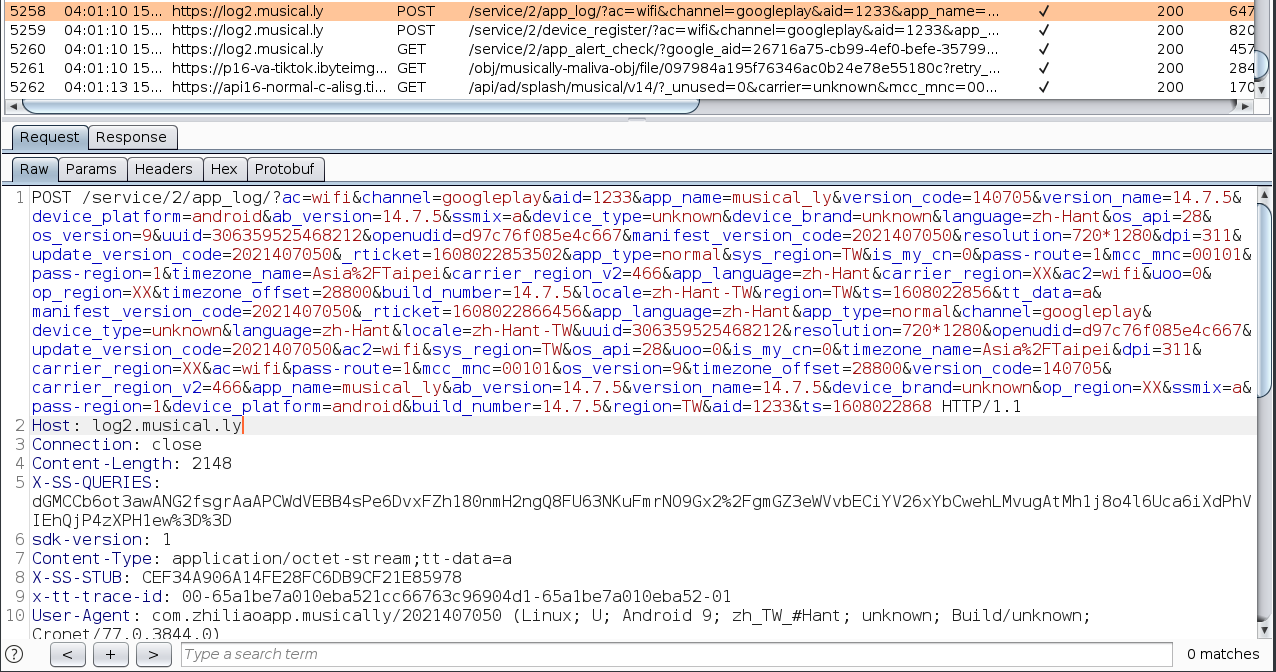Image resolution: width=1276 pixels, height=672 pixels.
Task: Click the checkmark in row 5260
Action: tap(1044, 49)
